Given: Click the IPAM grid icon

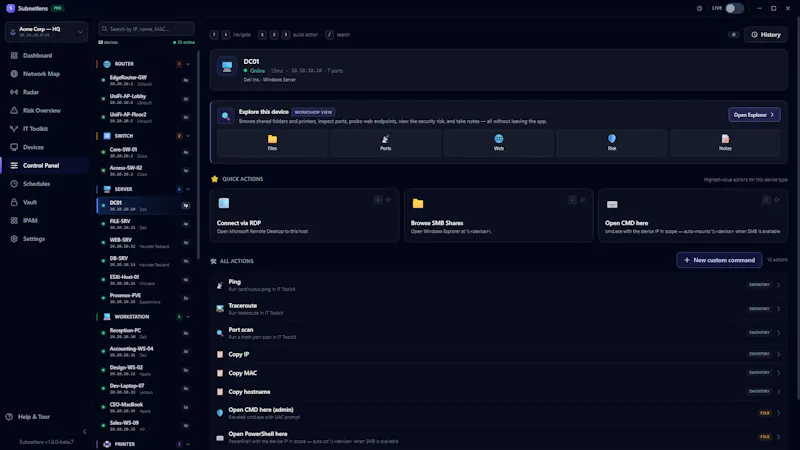Looking at the screenshot, I should pos(14,220).
